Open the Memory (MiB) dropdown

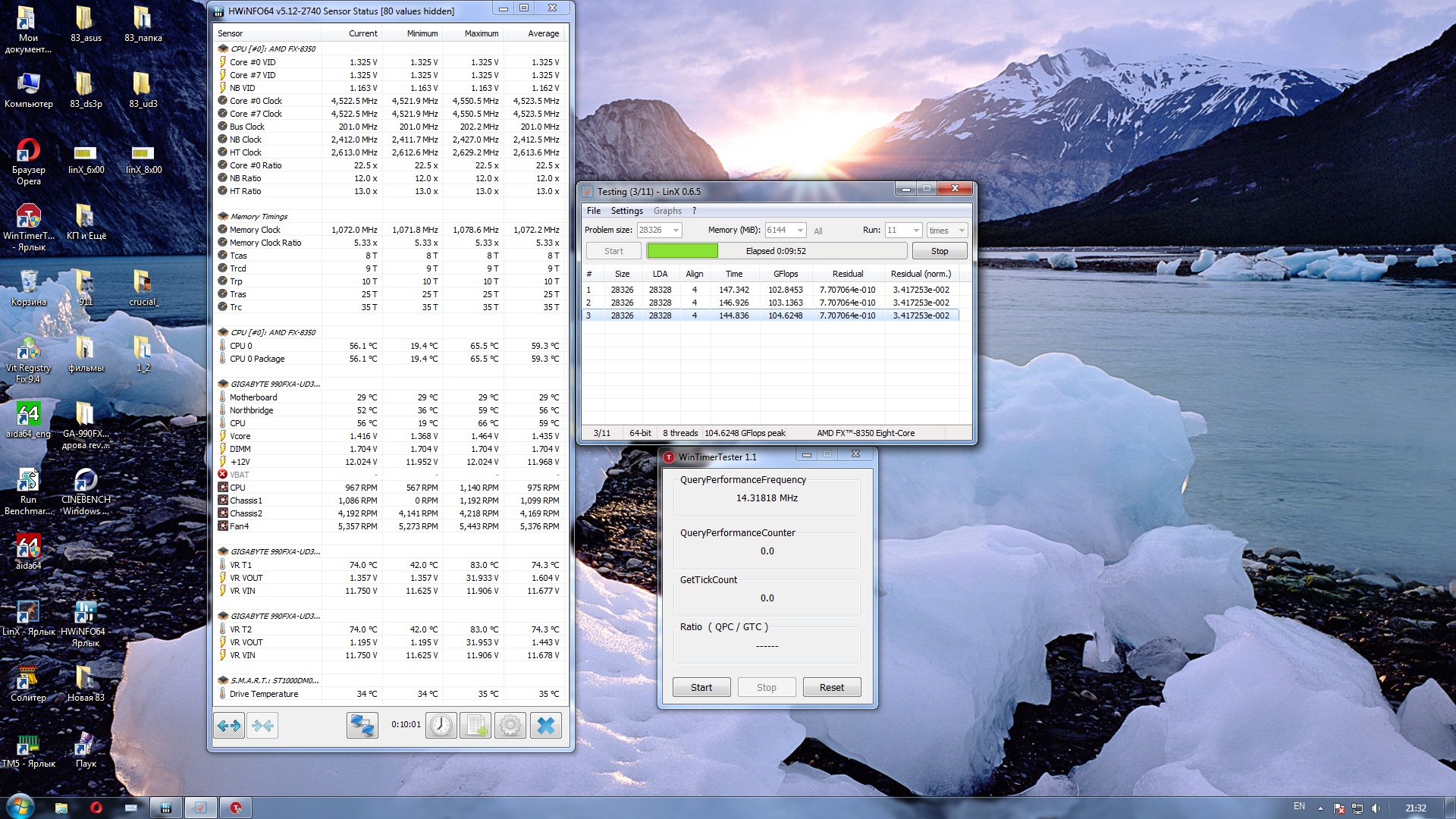pyautogui.click(x=800, y=231)
